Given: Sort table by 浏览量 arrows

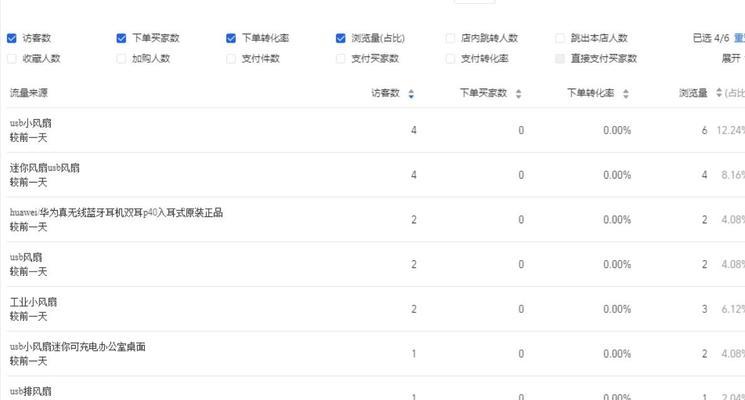Looking at the screenshot, I should pyautogui.click(x=719, y=93).
